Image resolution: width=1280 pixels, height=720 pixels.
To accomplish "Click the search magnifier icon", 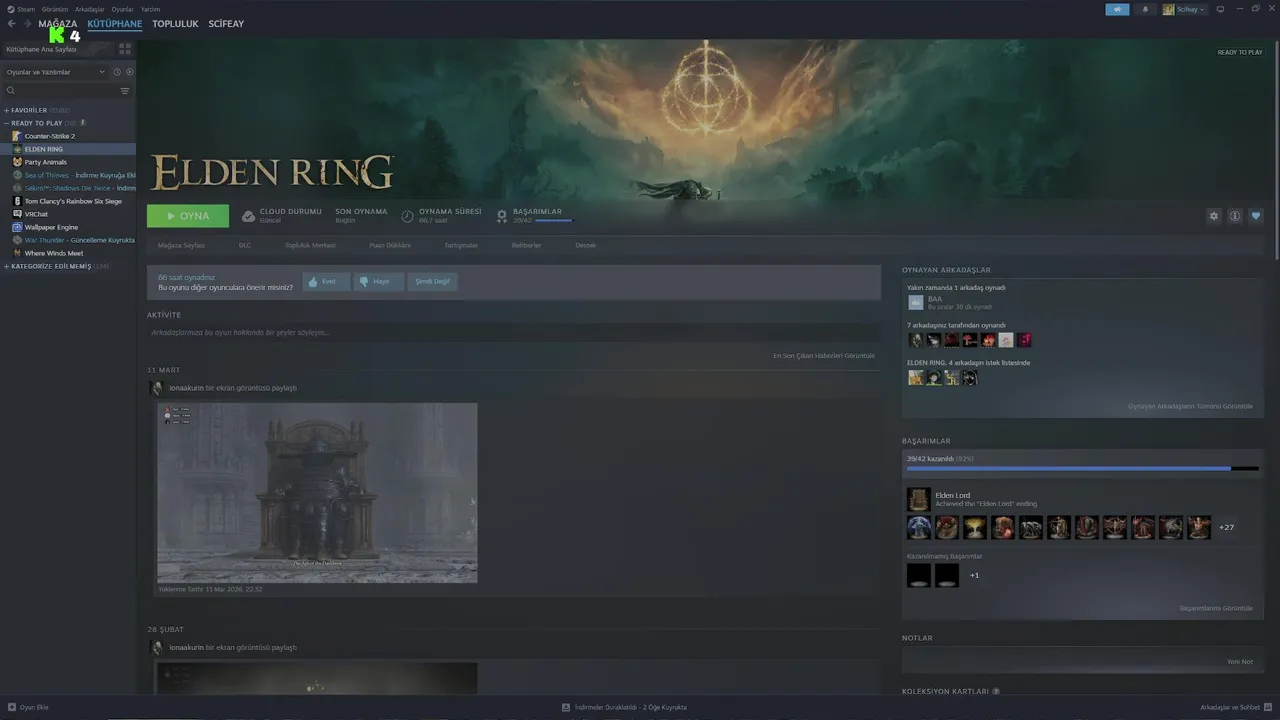I will tap(11, 91).
